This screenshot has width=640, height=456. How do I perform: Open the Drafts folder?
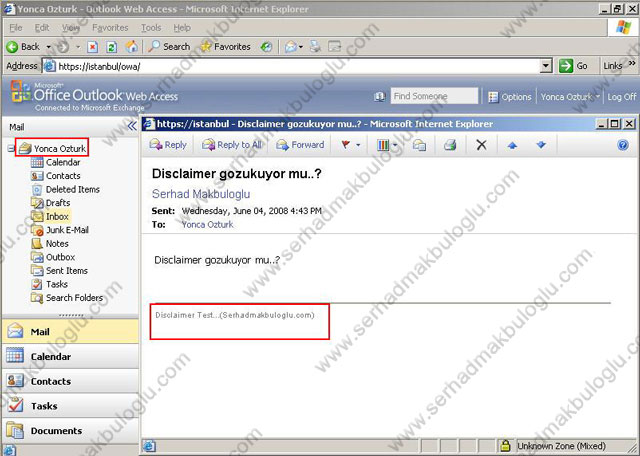click(x=51, y=203)
